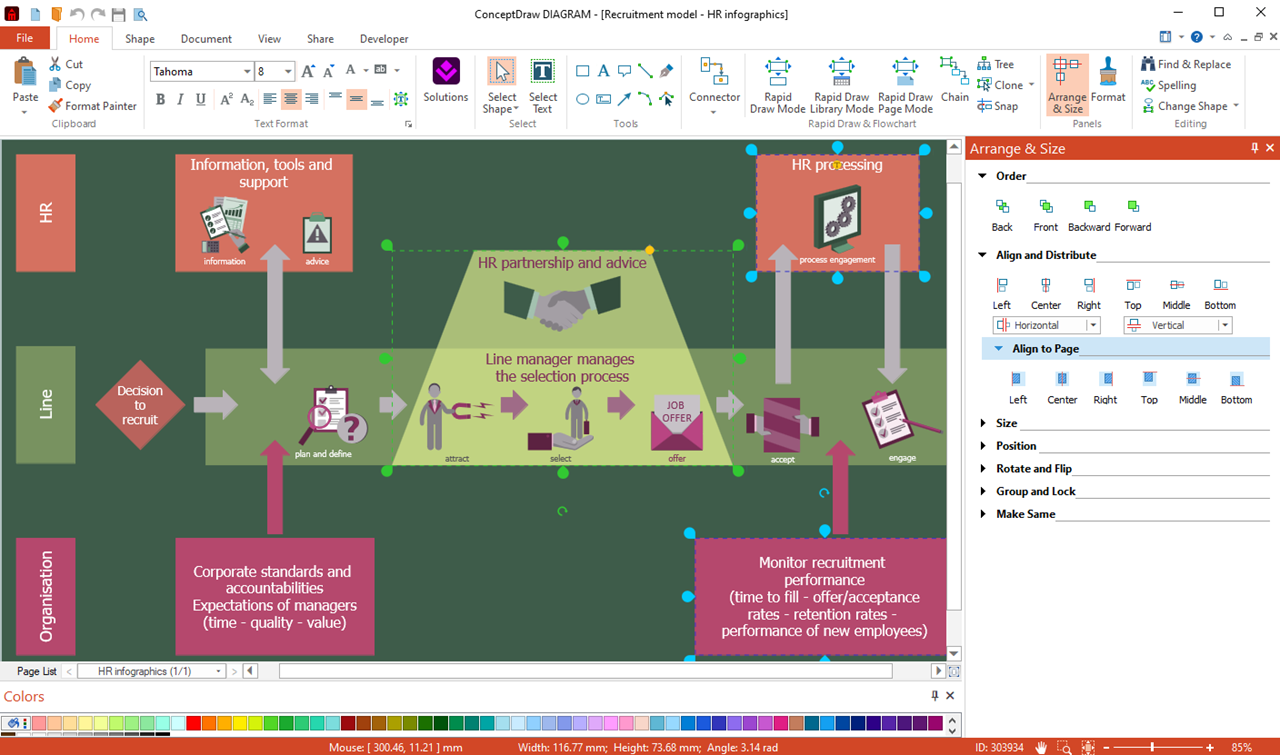Select the Connector tool
Image resolution: width=1280 pixels, height=755 pixels.
tap(714, 86)
